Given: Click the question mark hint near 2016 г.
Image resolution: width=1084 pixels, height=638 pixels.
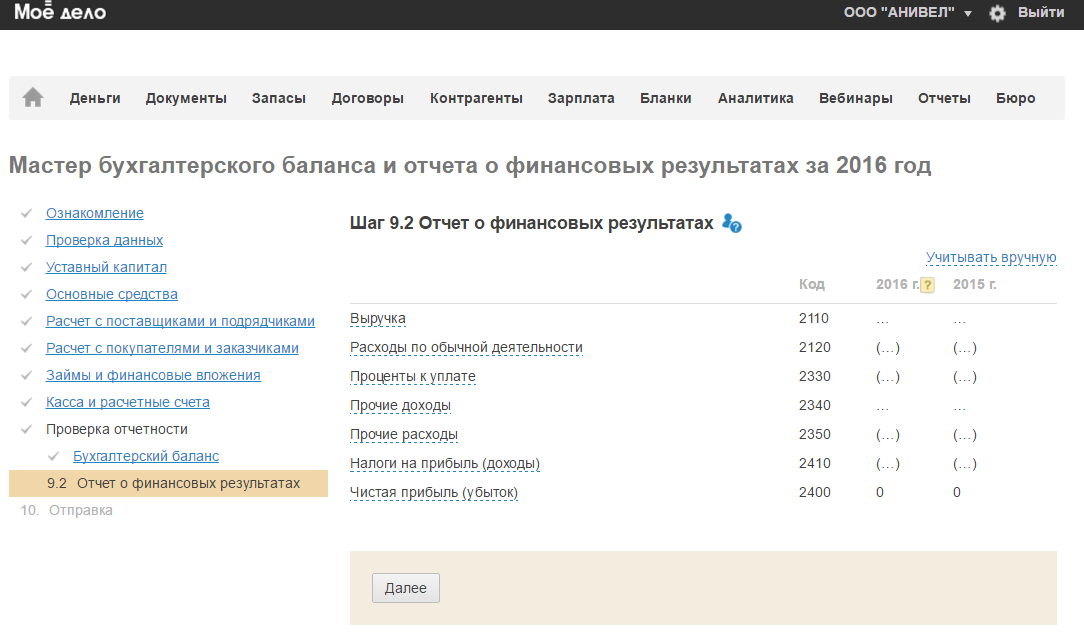Looking at the screenshot, I should (x=927, y=285).
